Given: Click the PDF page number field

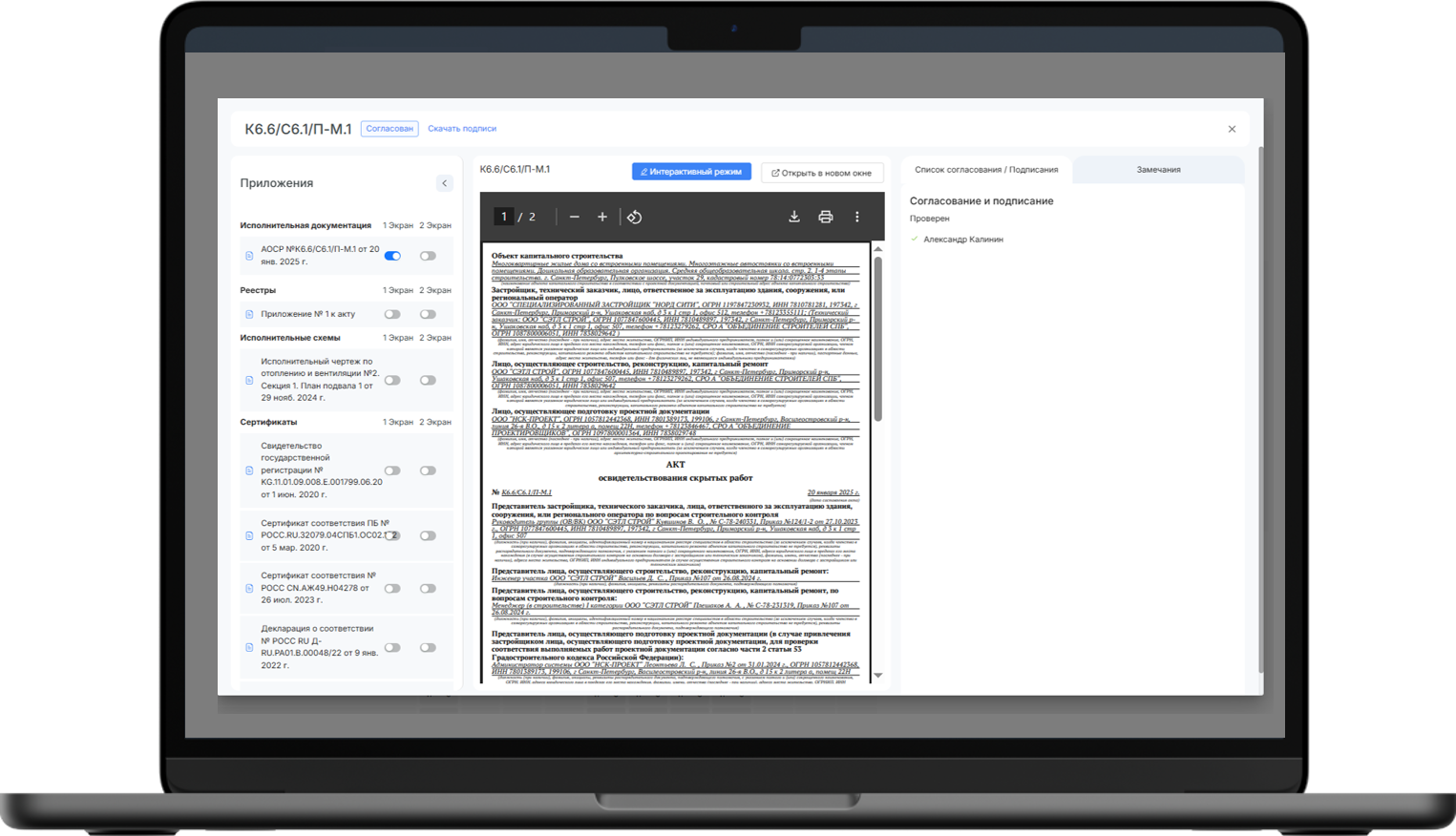Looking at the screenshot, I should (x=503, y=217).
